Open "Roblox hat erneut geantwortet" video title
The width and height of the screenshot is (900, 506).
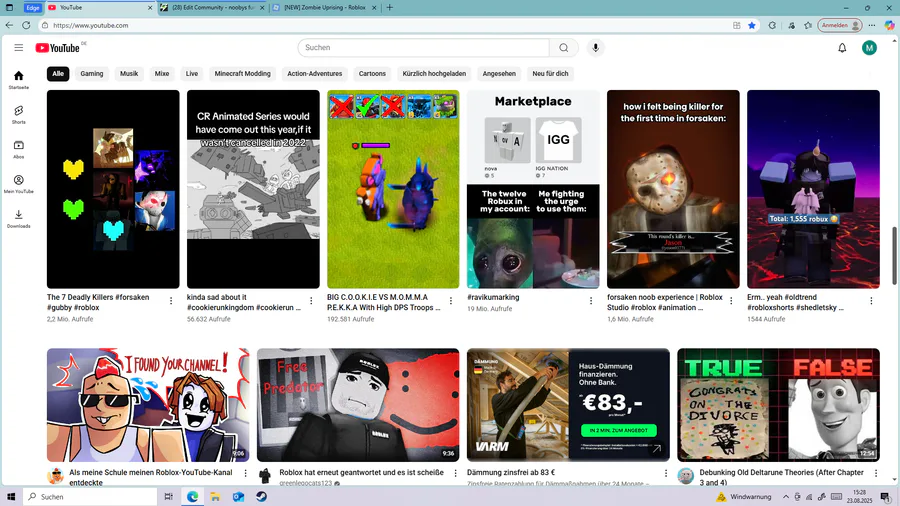click(x=362, y=473)
